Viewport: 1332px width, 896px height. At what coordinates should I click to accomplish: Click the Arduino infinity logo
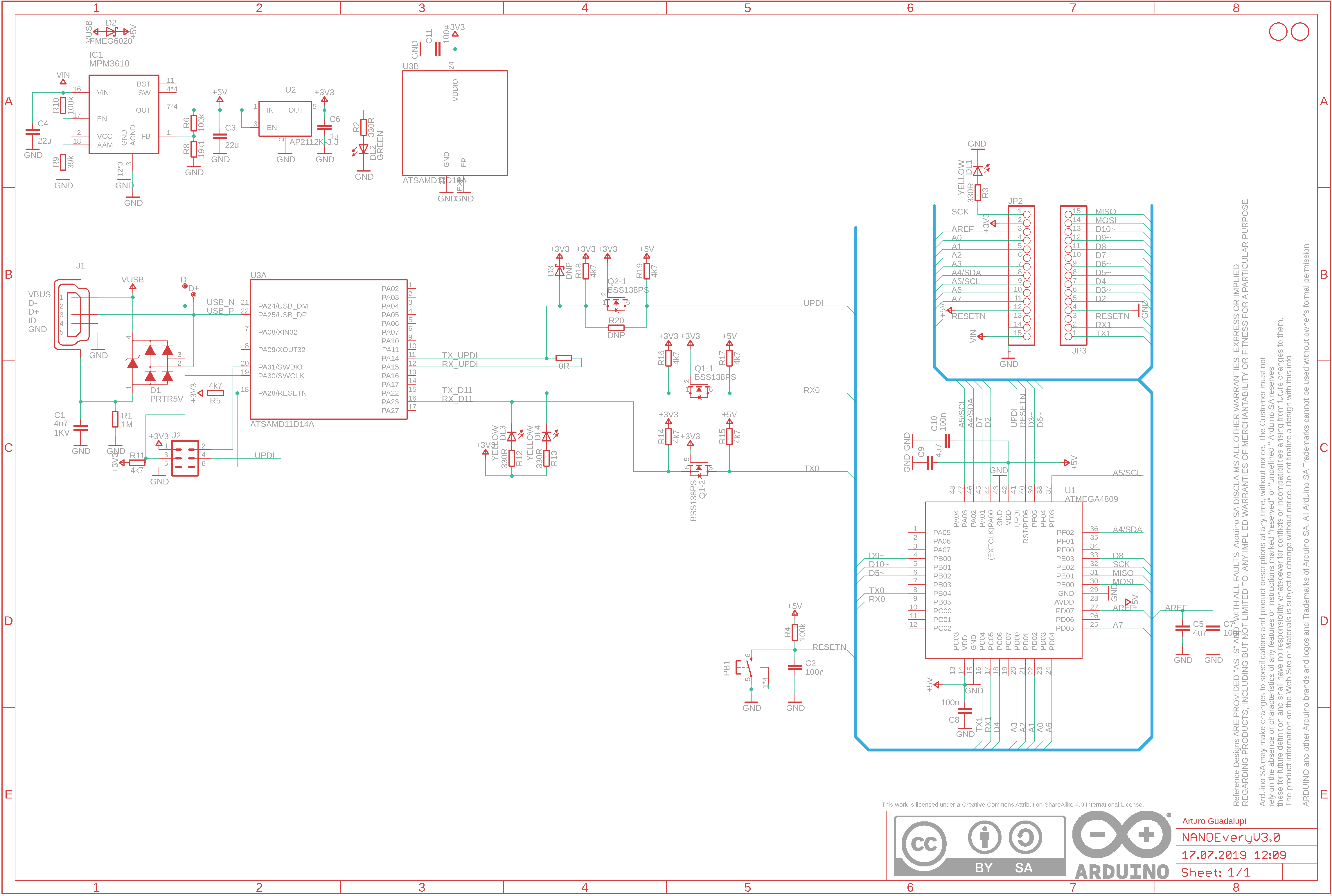coord(1122,835)
